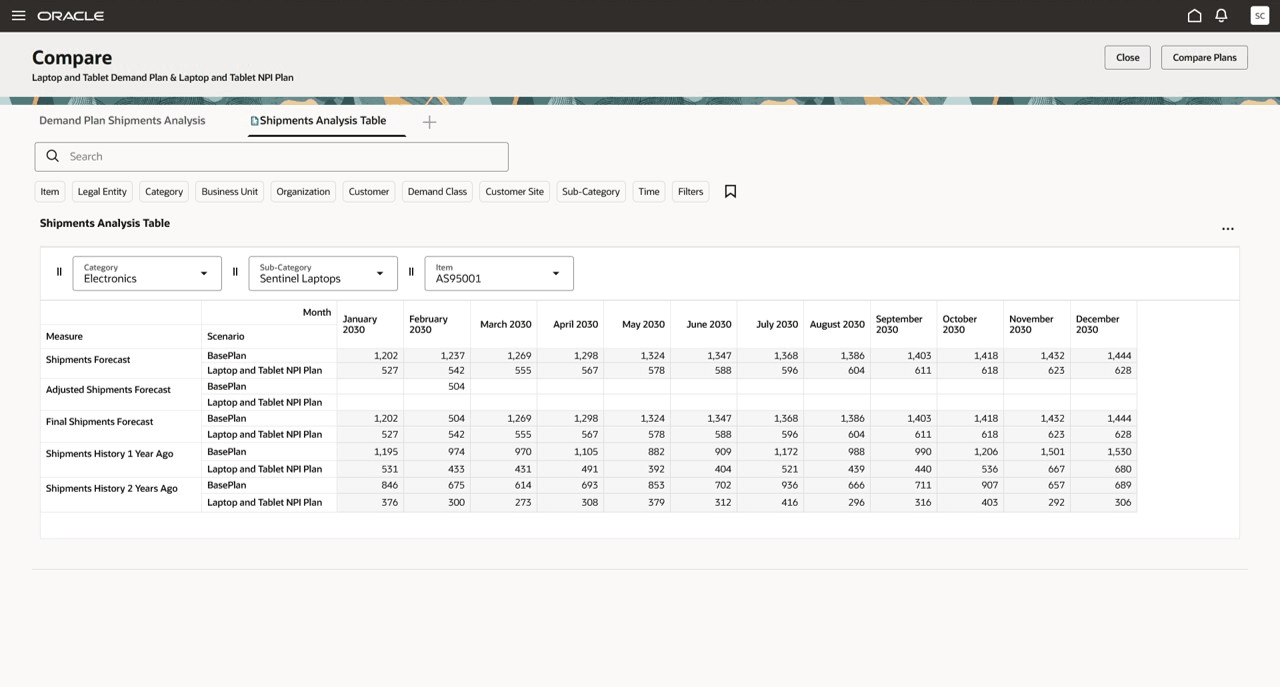Click the bookmark saved filters icon
Viewport: 1280px width, 687px height.
[730, 191]
